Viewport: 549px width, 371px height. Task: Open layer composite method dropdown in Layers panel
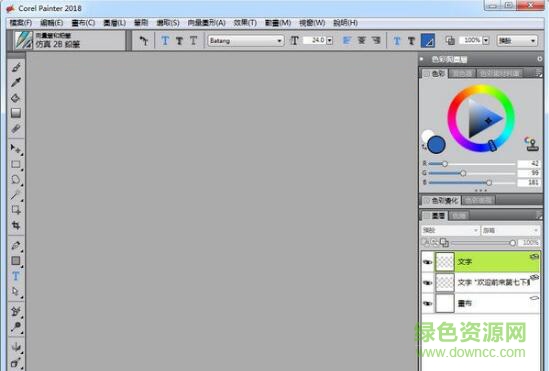tap(450, 230)
